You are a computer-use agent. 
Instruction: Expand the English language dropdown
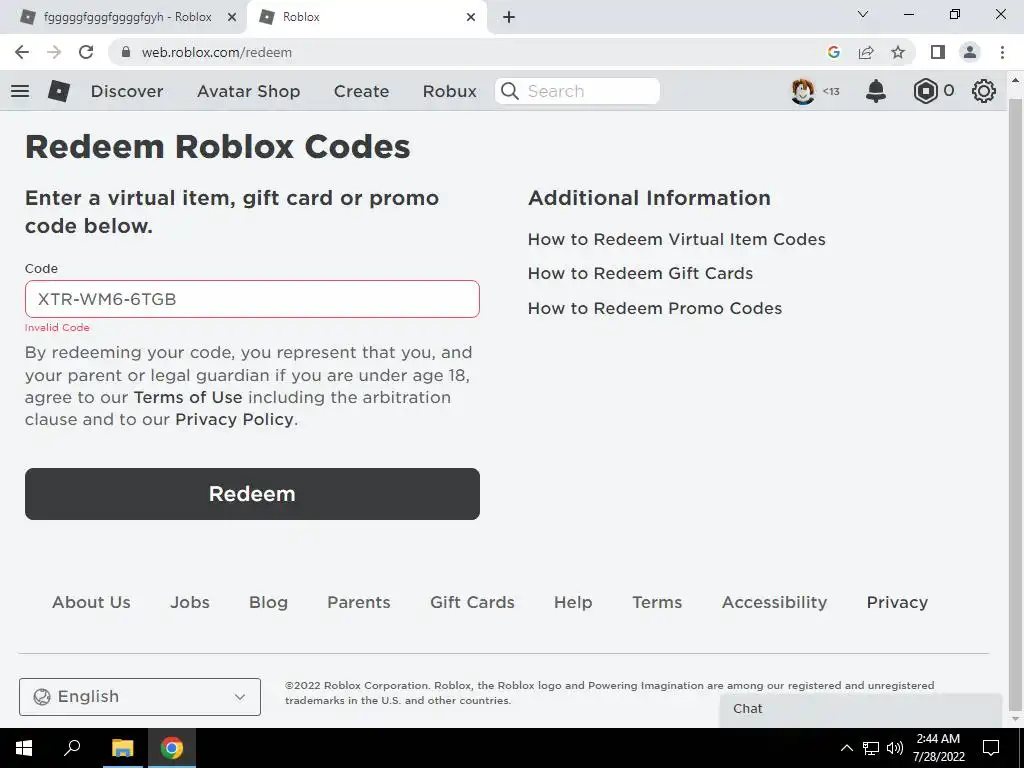click(140, 697)
